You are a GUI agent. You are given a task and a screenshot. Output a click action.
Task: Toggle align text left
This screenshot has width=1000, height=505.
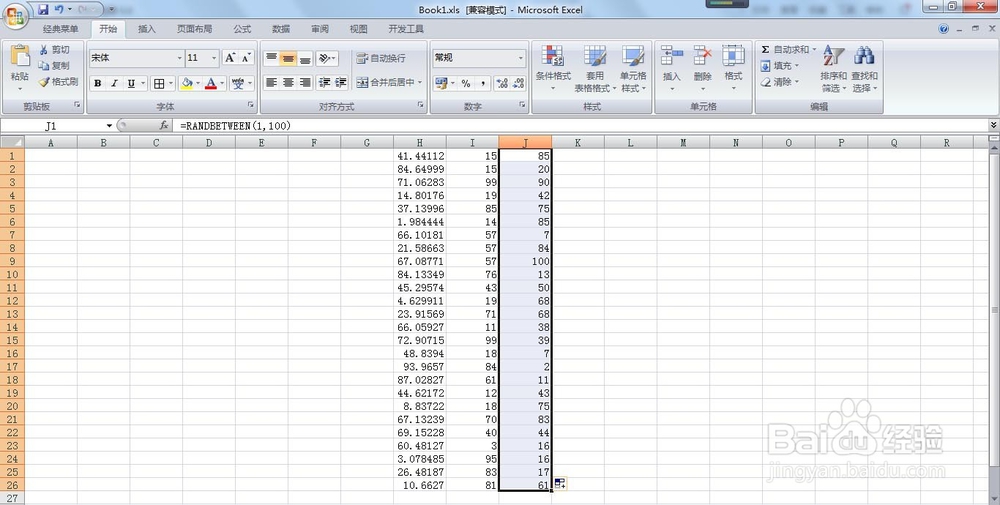[x=271, y=82]
